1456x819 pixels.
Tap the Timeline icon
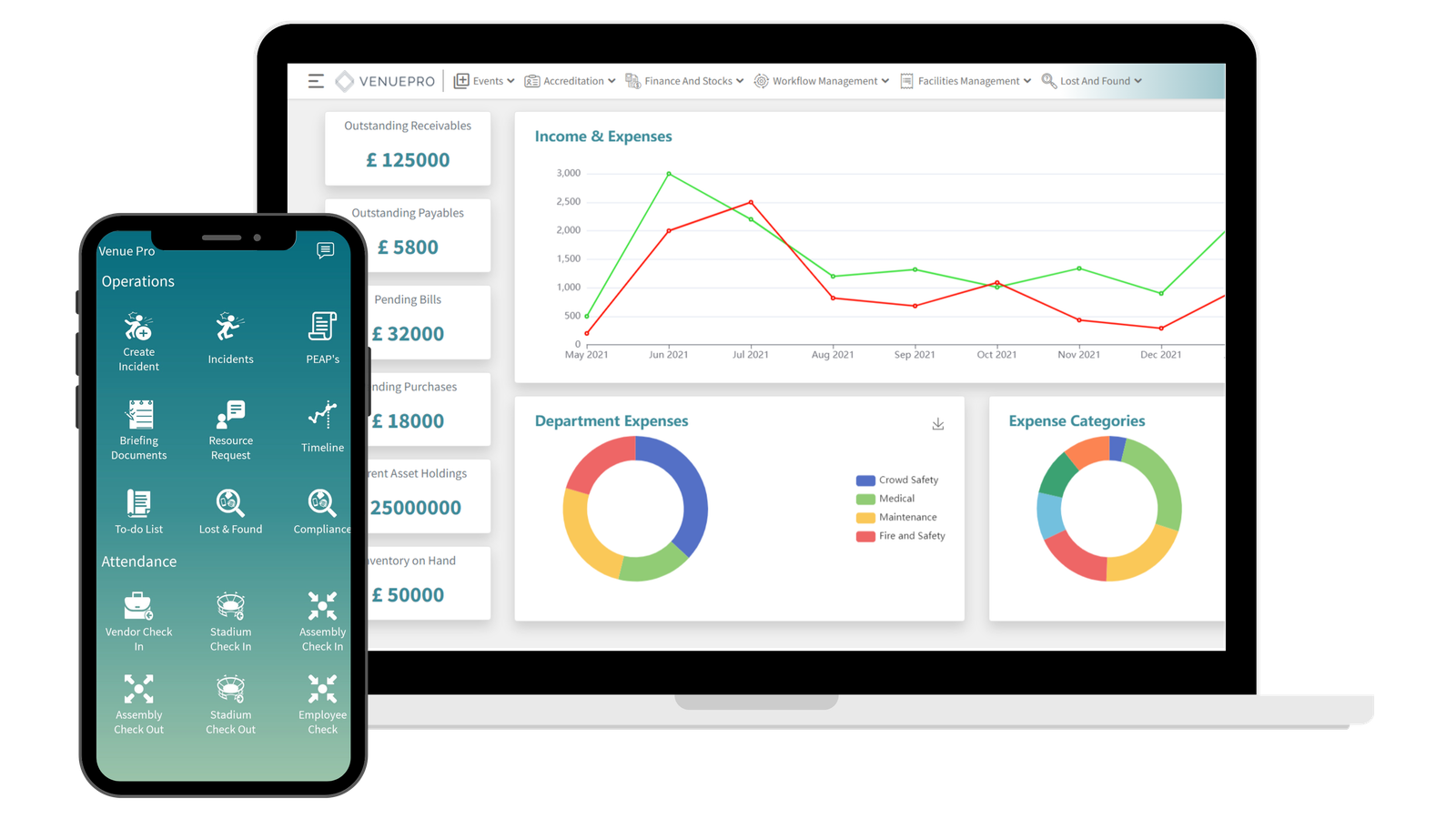tap(322, 415)
